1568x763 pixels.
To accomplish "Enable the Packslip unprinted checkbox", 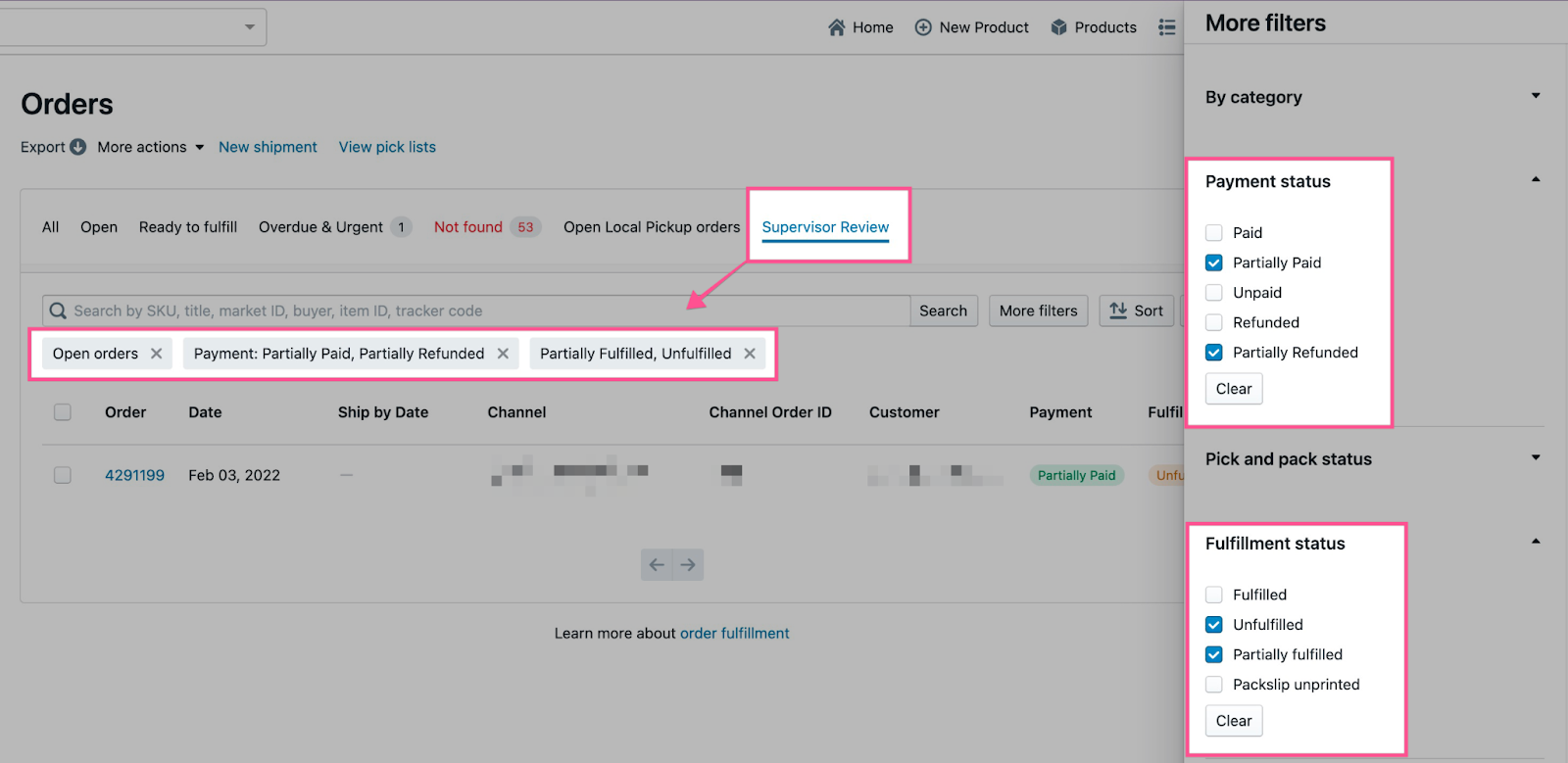I will (1214, 685).
